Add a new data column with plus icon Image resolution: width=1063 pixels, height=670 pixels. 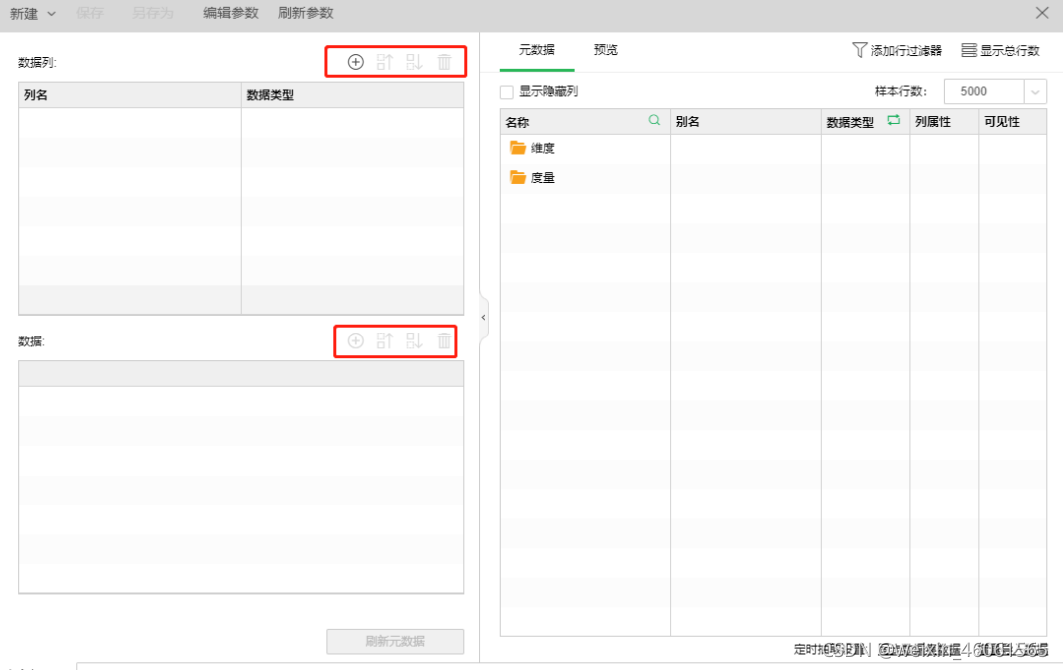[x=355, y=62]
